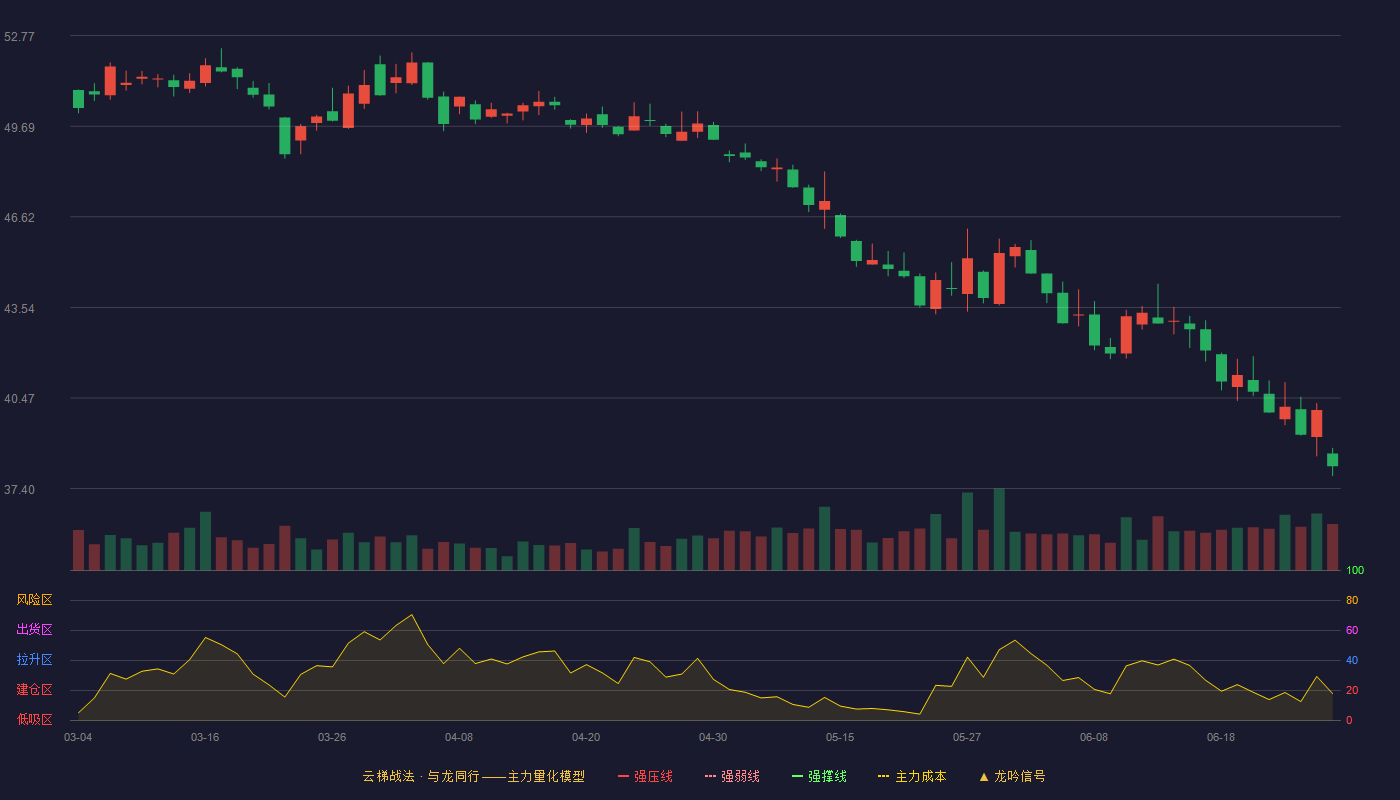Click the 49.69 price axis label
Screen dimensions: 1400x800
tap(19, 127)
